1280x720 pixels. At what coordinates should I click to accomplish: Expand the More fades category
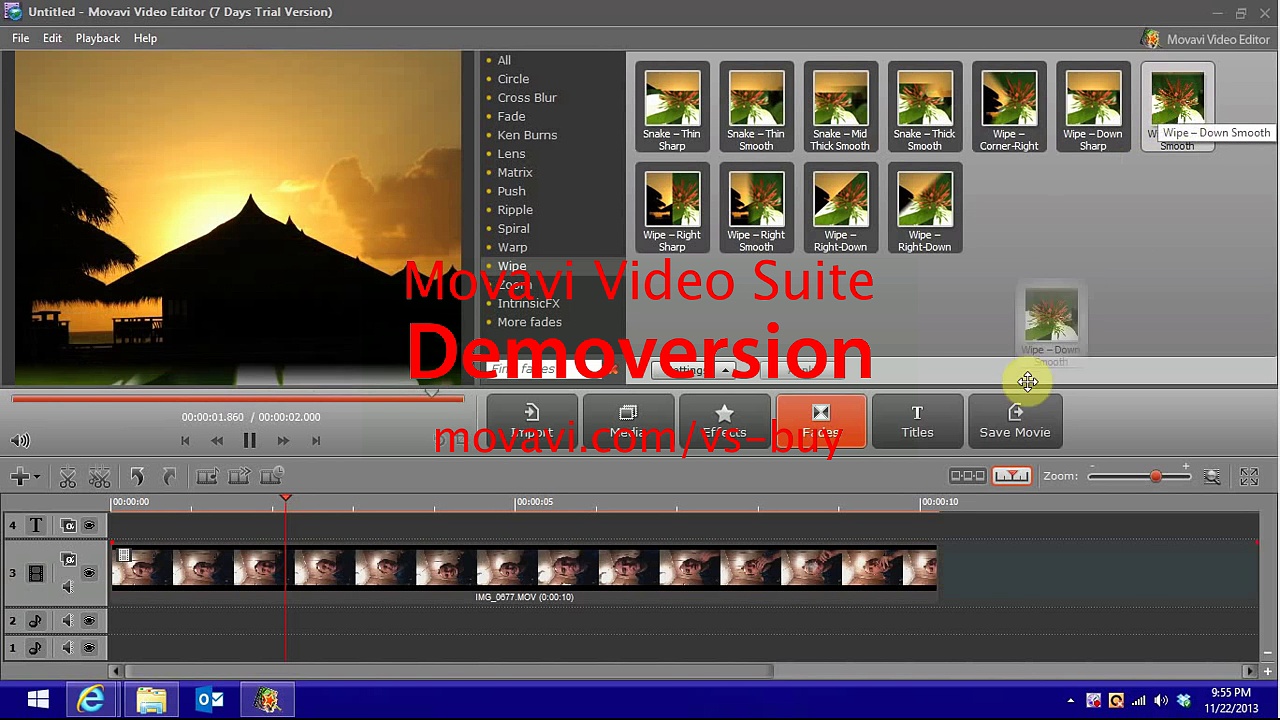pyautogui.click(x=529, y=322)
